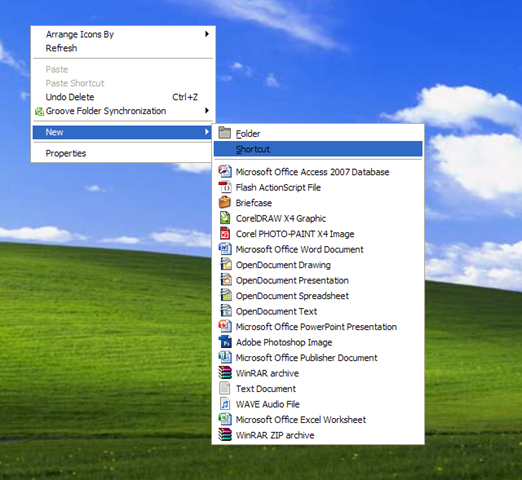Click the CorelDRAW X4 Graphic icon

[x=225, y=218]
